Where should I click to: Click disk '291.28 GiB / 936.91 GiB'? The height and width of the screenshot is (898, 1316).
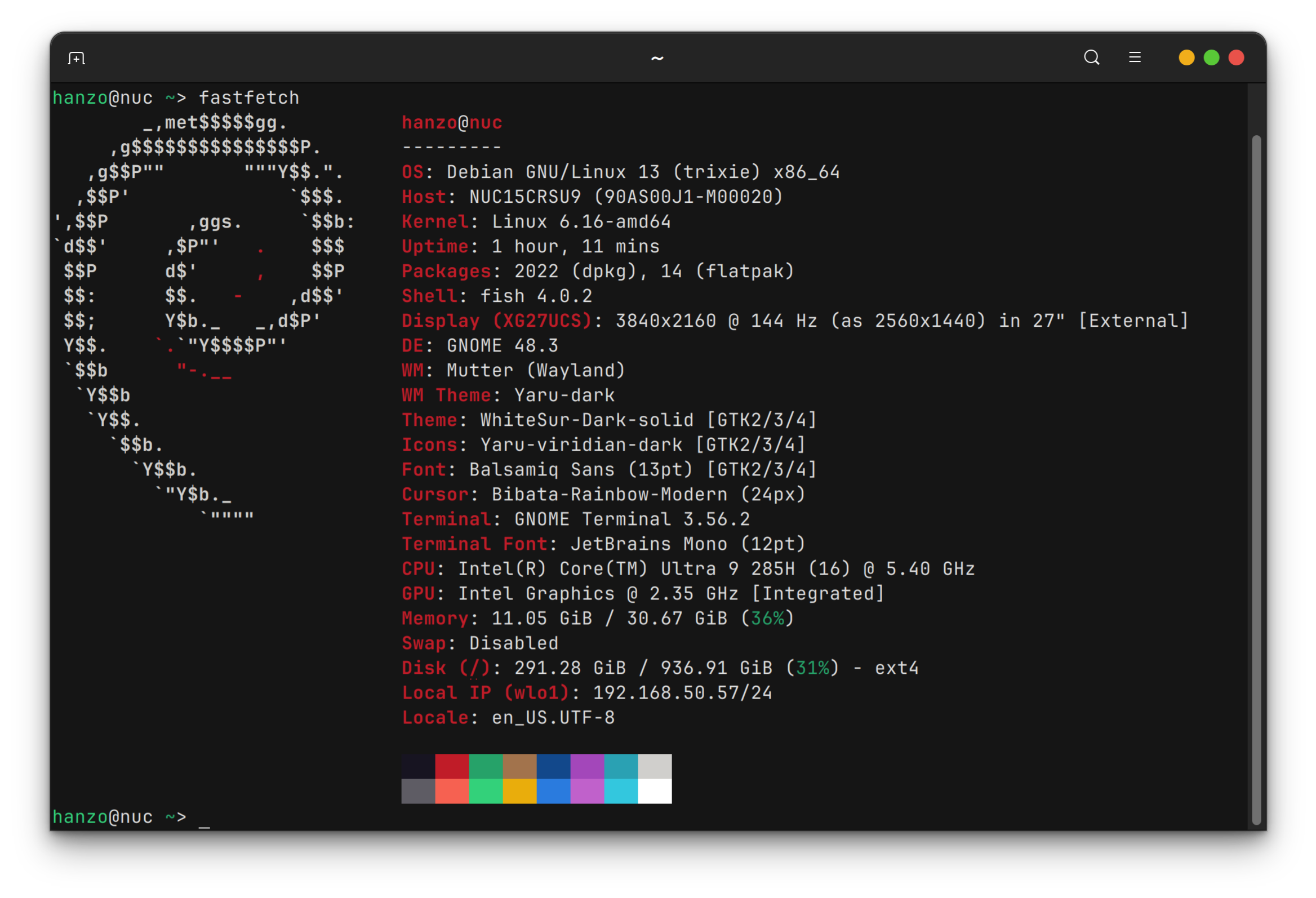643,668
